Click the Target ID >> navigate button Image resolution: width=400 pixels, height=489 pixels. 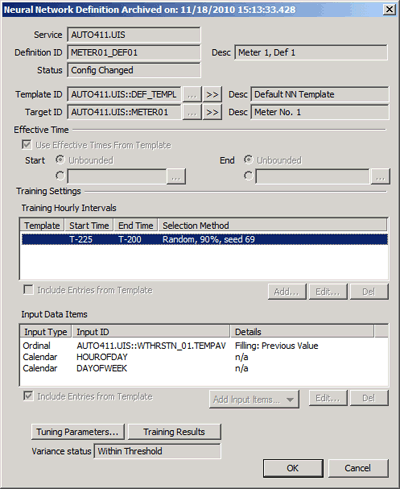pyautogui.click(x=212, y=112)
